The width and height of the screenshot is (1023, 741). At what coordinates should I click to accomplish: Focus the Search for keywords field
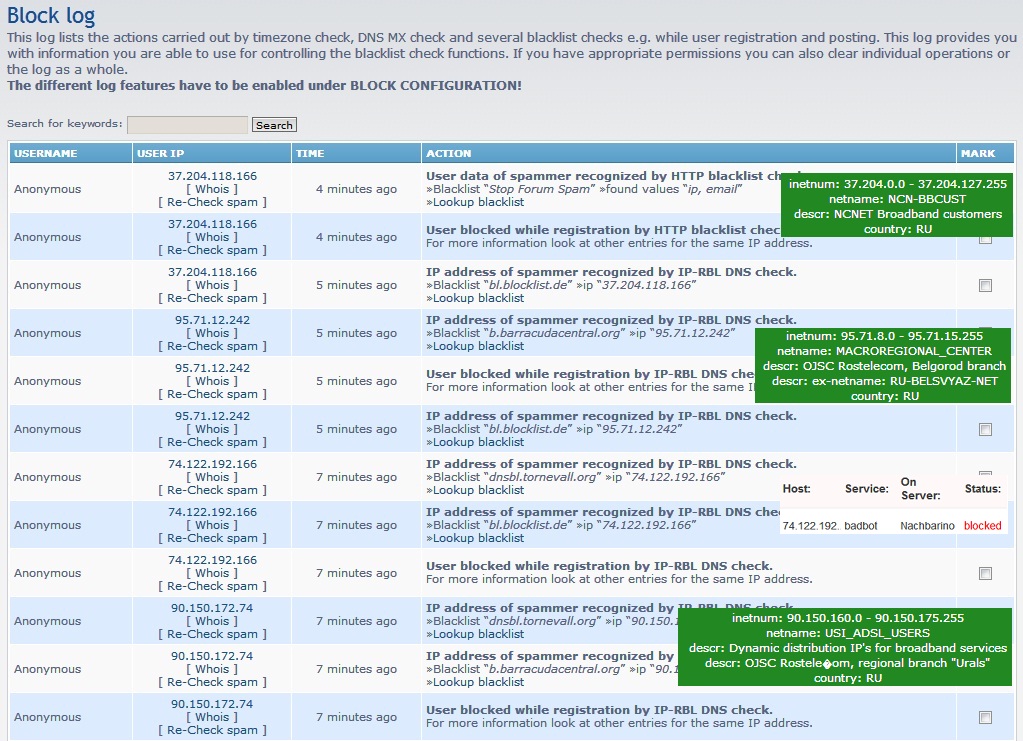(x=187, y=125)
